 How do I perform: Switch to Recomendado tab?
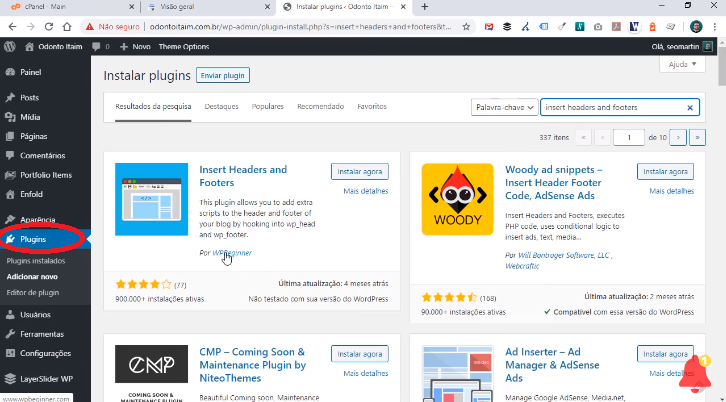coord(320,107)
